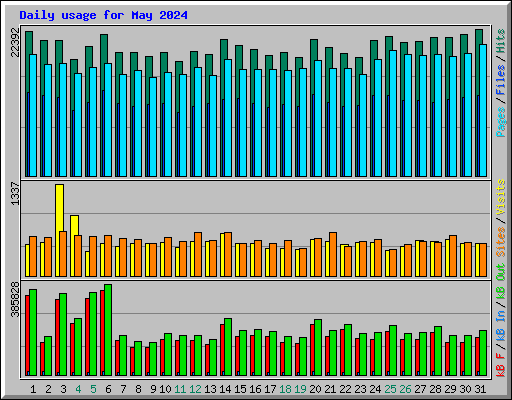Click the yellow visits bar for day 14
Viewport: 512px width, 400px height.
coord(222,255)
